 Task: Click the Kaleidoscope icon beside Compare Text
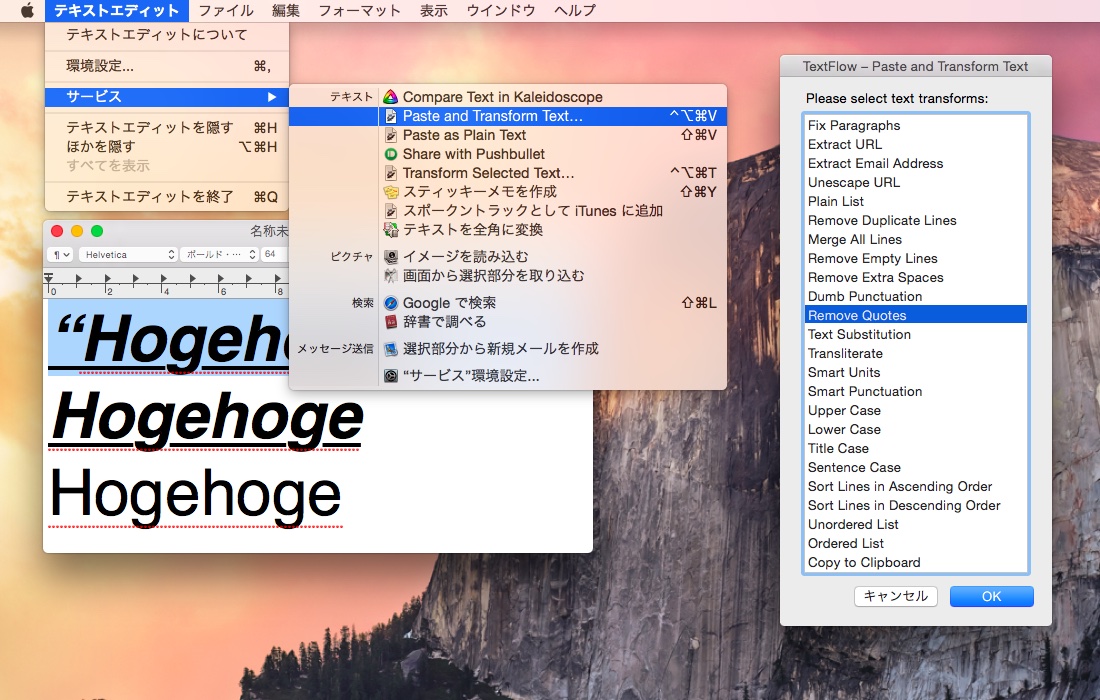[x=391, y=97]
